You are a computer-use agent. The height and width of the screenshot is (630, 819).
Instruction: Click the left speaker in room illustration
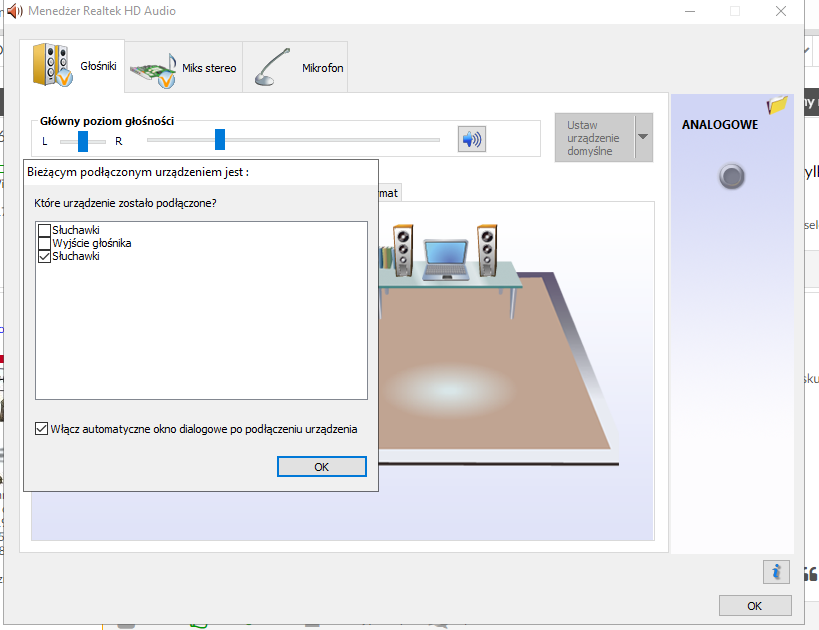click(x=403, y=251)
